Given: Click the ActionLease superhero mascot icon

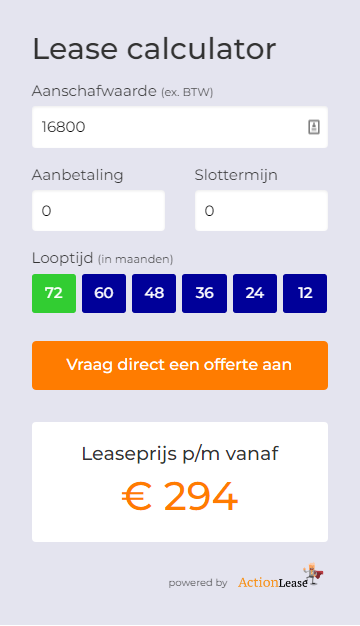Looking at the screenshot, I should coord(314,574).
